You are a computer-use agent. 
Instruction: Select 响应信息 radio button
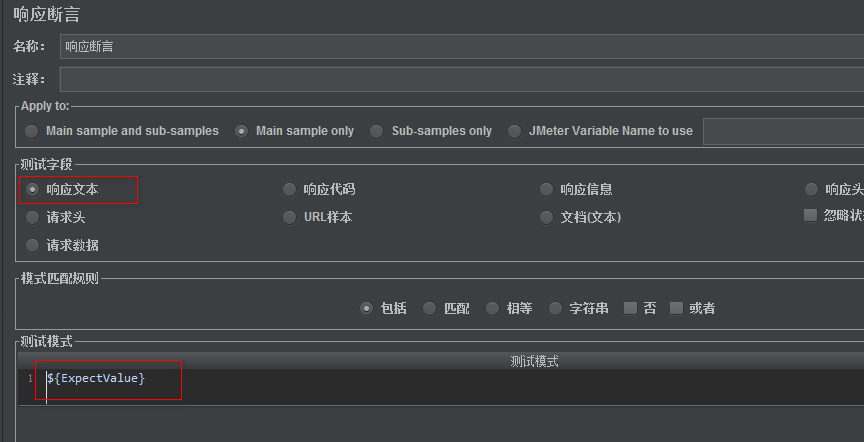546,189
